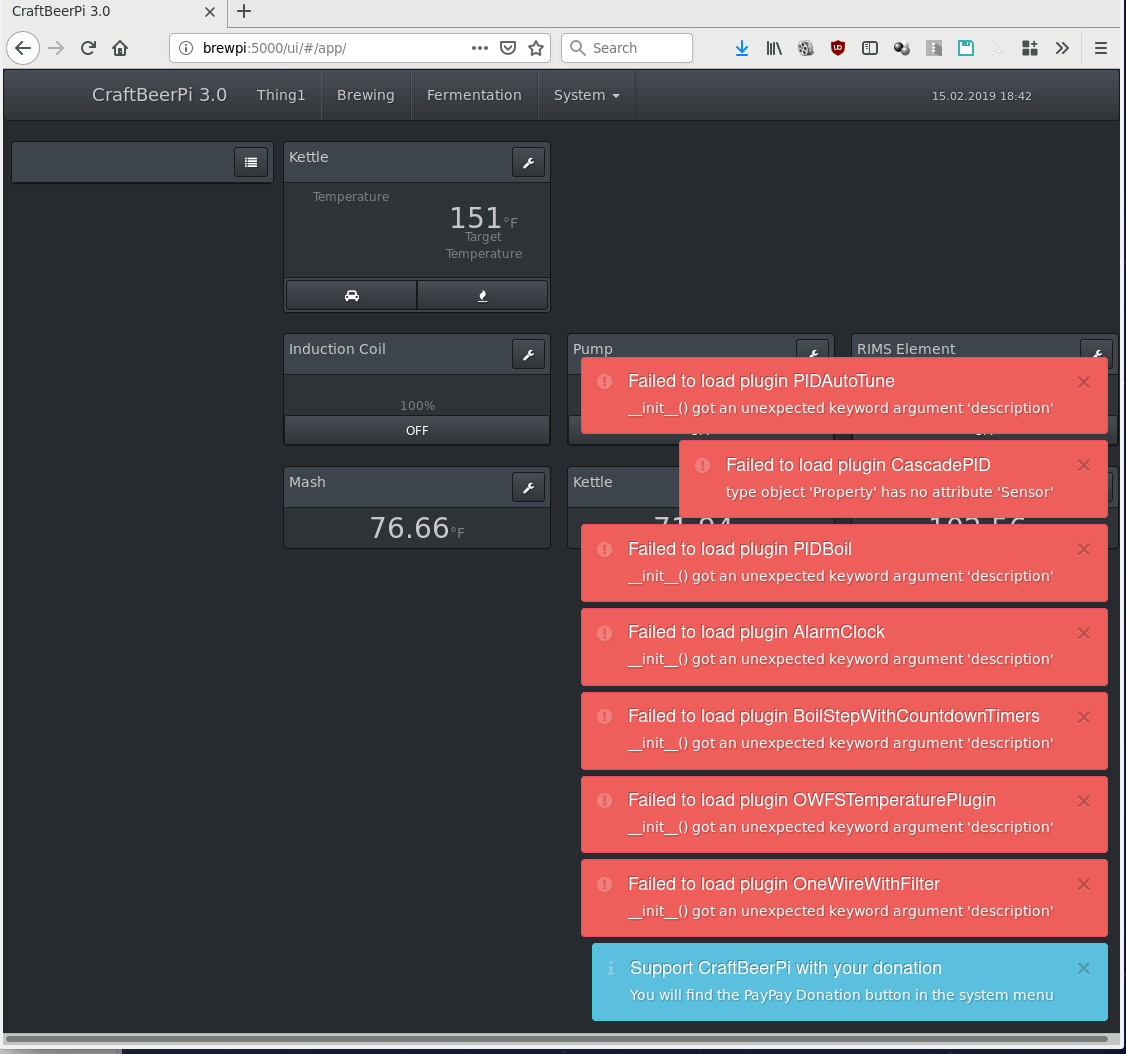
Task: Open the Firefox hamburger menu
Action: point(1101,48)
